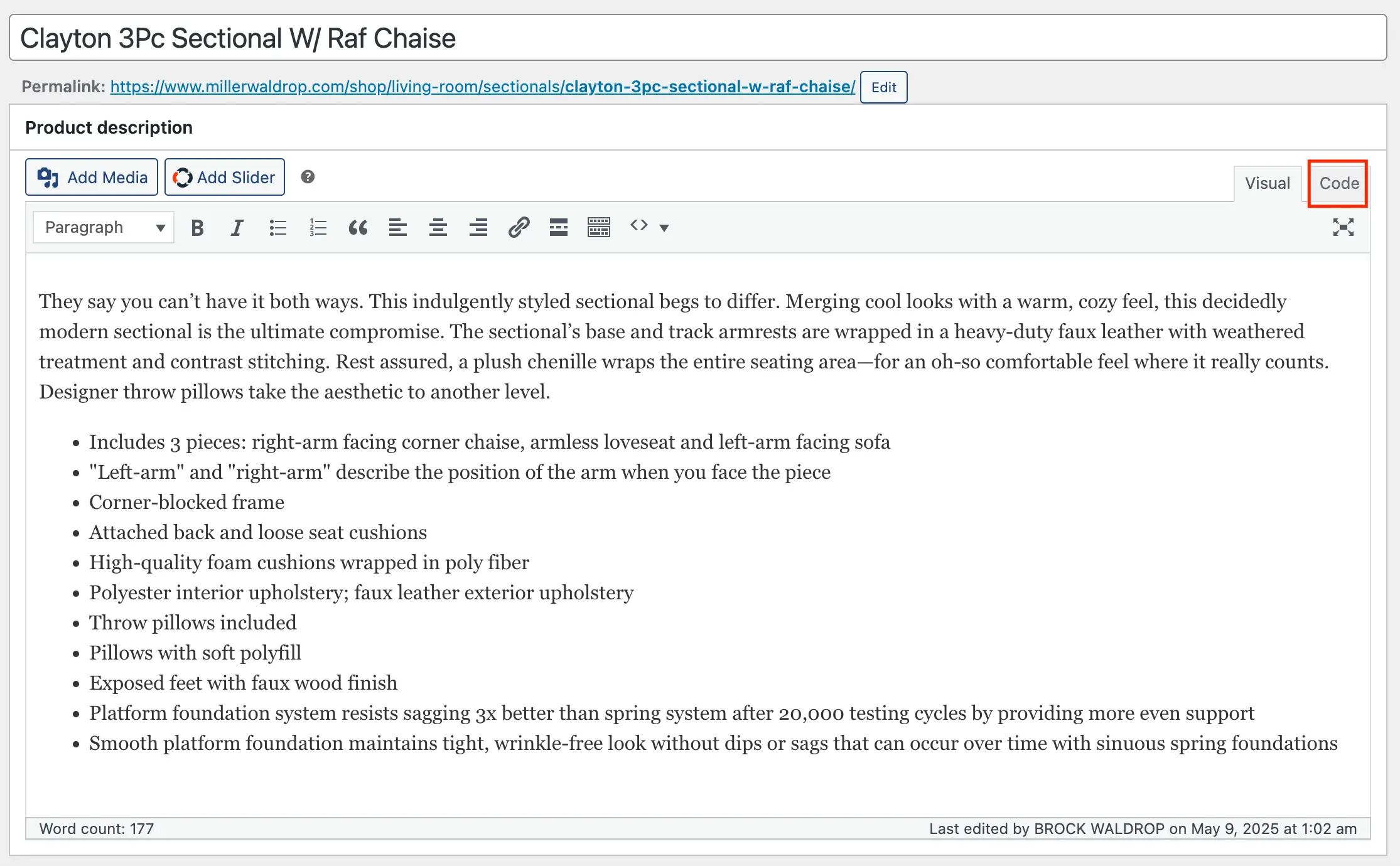The height and width of the screenshot is (866, 1400).
Task: Center align the text
Action: (x=438, y=227)
